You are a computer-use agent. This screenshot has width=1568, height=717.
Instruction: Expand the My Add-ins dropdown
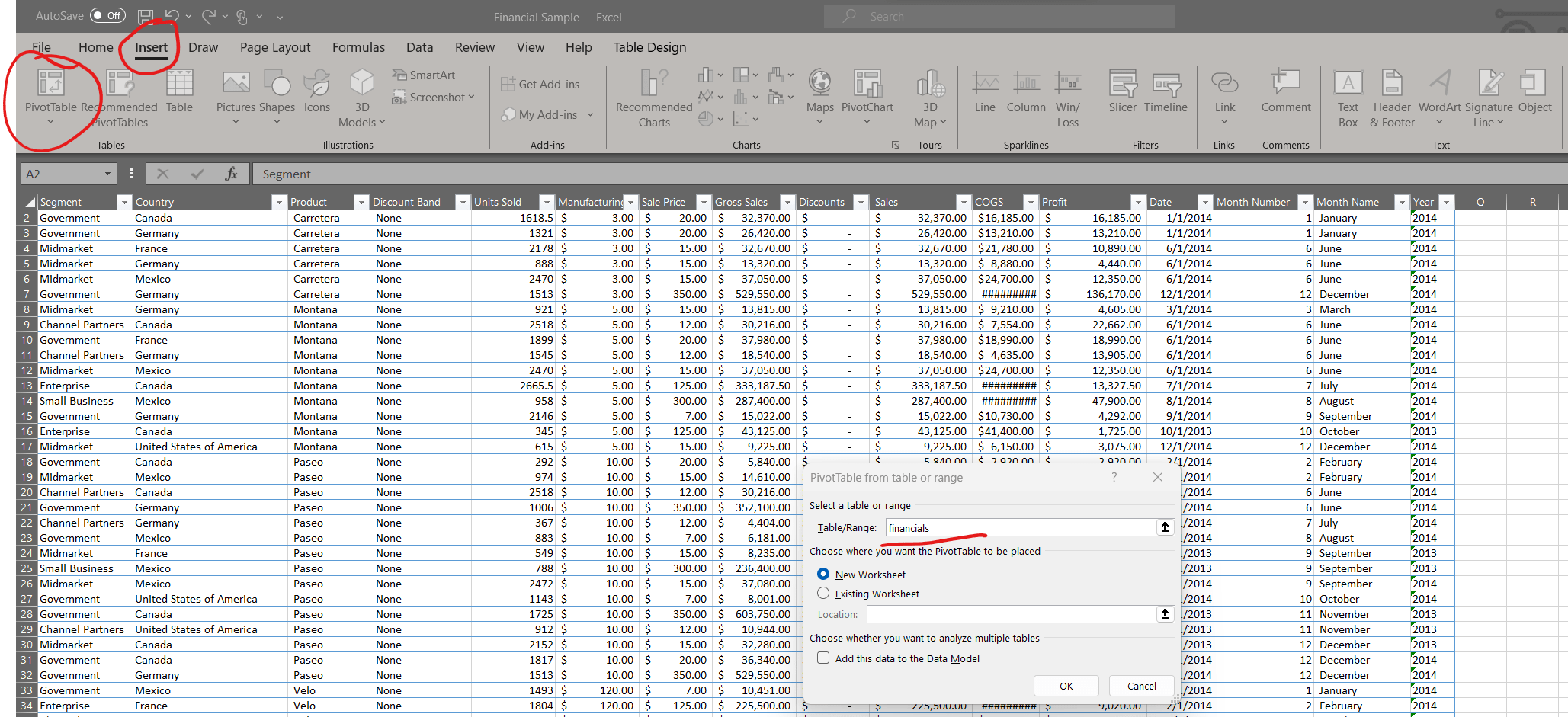coord(590,115)
